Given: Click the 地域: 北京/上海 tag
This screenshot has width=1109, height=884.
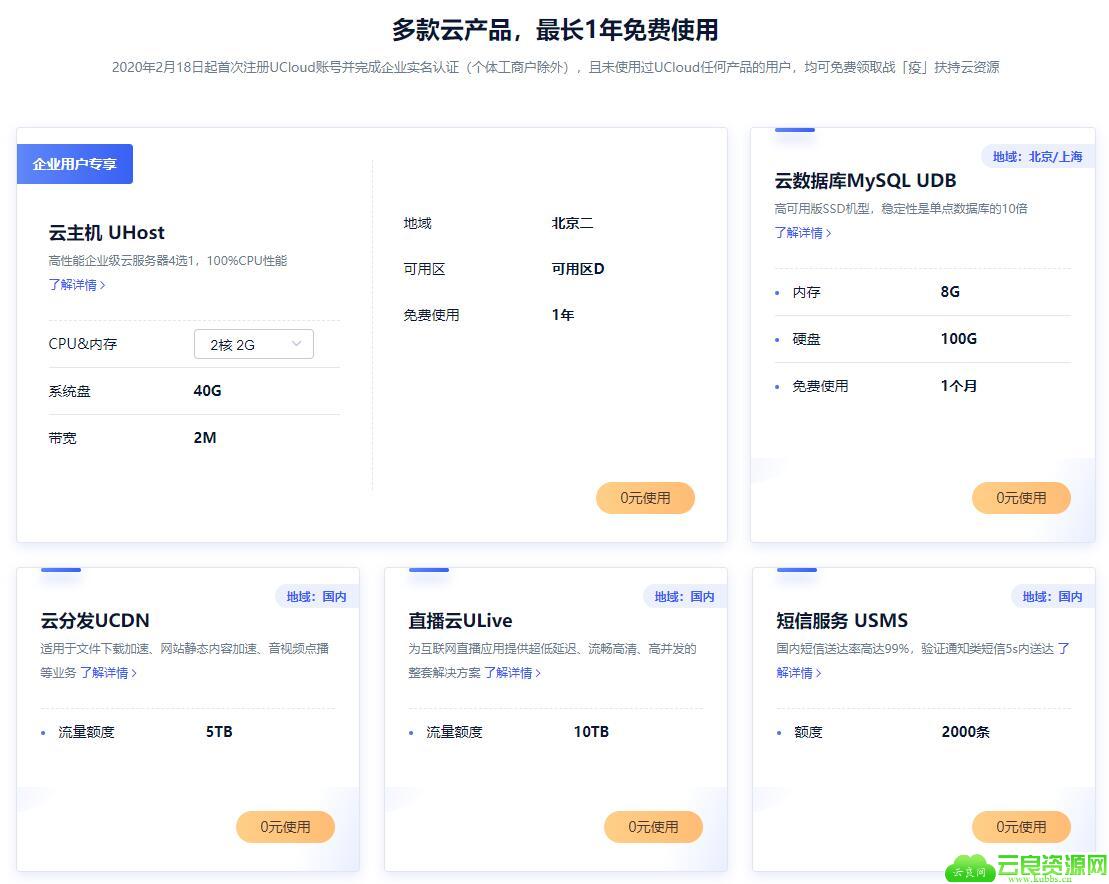Looking at the screenshot, I should 1038,157.
